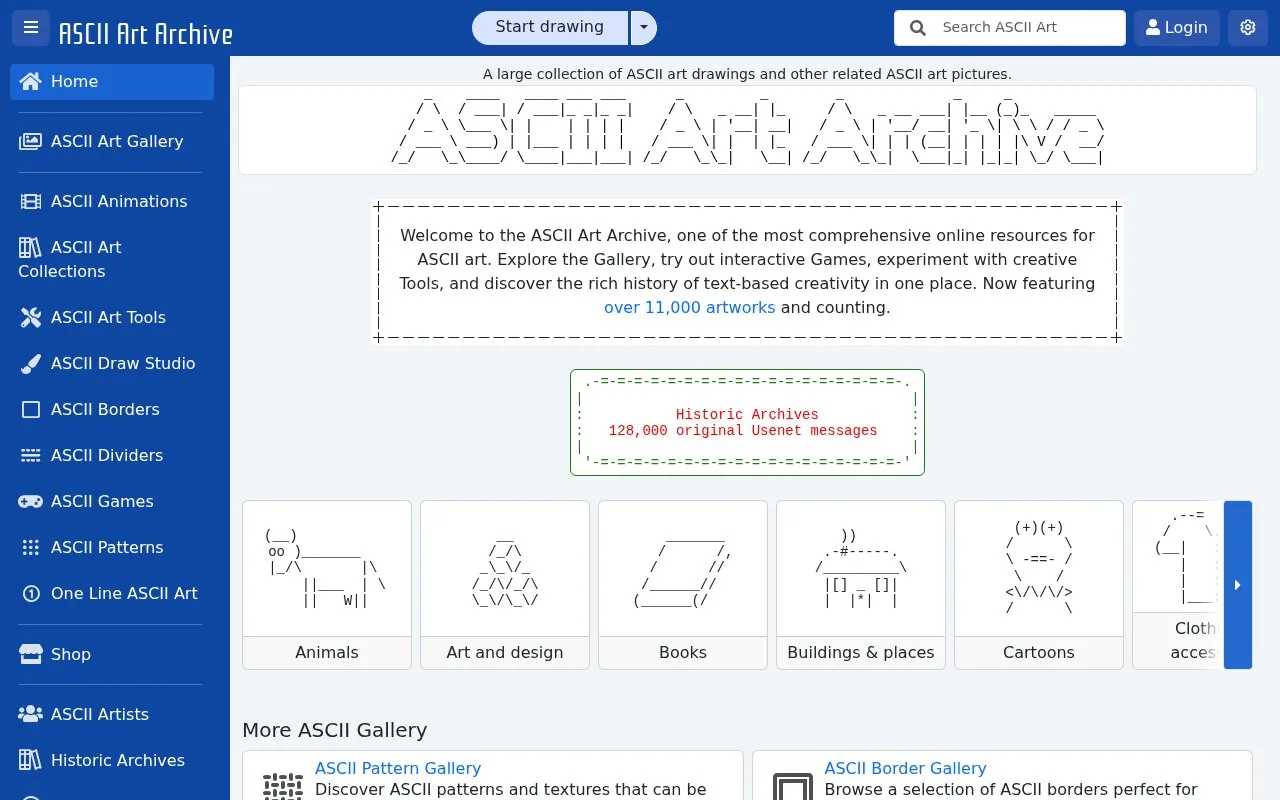Open ASCII Draw Studio in sidebar
1280x800 pixels.
112,364
